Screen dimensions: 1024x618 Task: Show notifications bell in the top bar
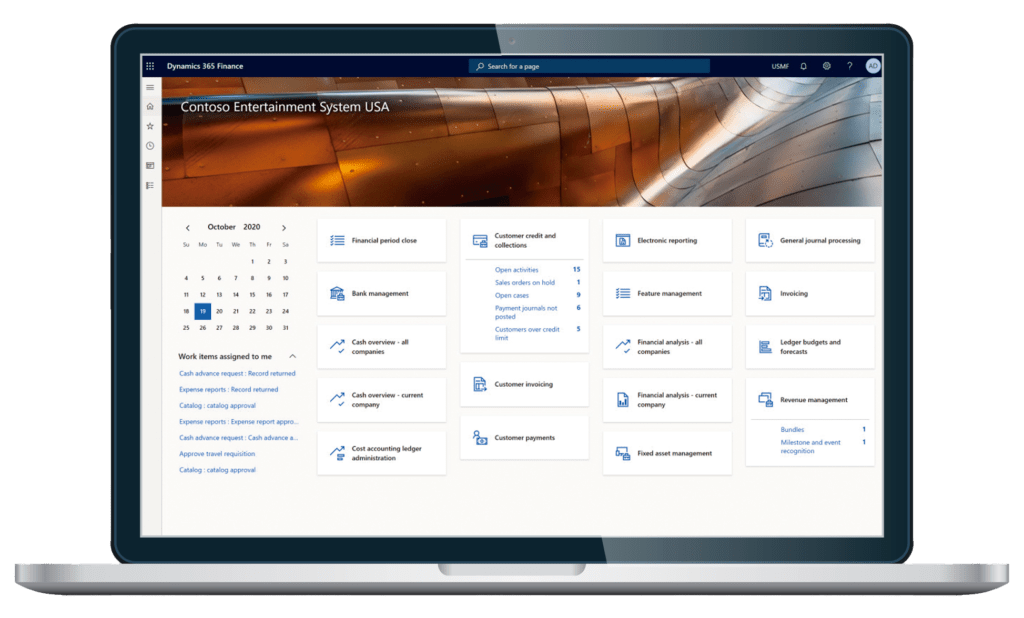pos(803,66)
